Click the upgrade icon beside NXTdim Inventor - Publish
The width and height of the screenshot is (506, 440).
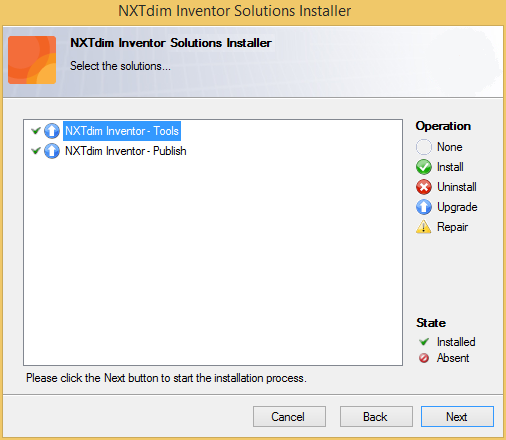click(x=52, y=151)
